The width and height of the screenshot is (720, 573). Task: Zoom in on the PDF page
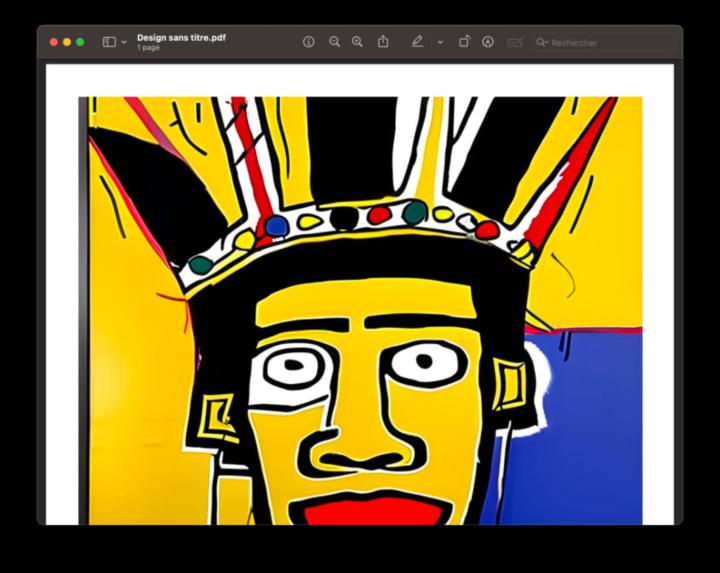pos(357,42)
